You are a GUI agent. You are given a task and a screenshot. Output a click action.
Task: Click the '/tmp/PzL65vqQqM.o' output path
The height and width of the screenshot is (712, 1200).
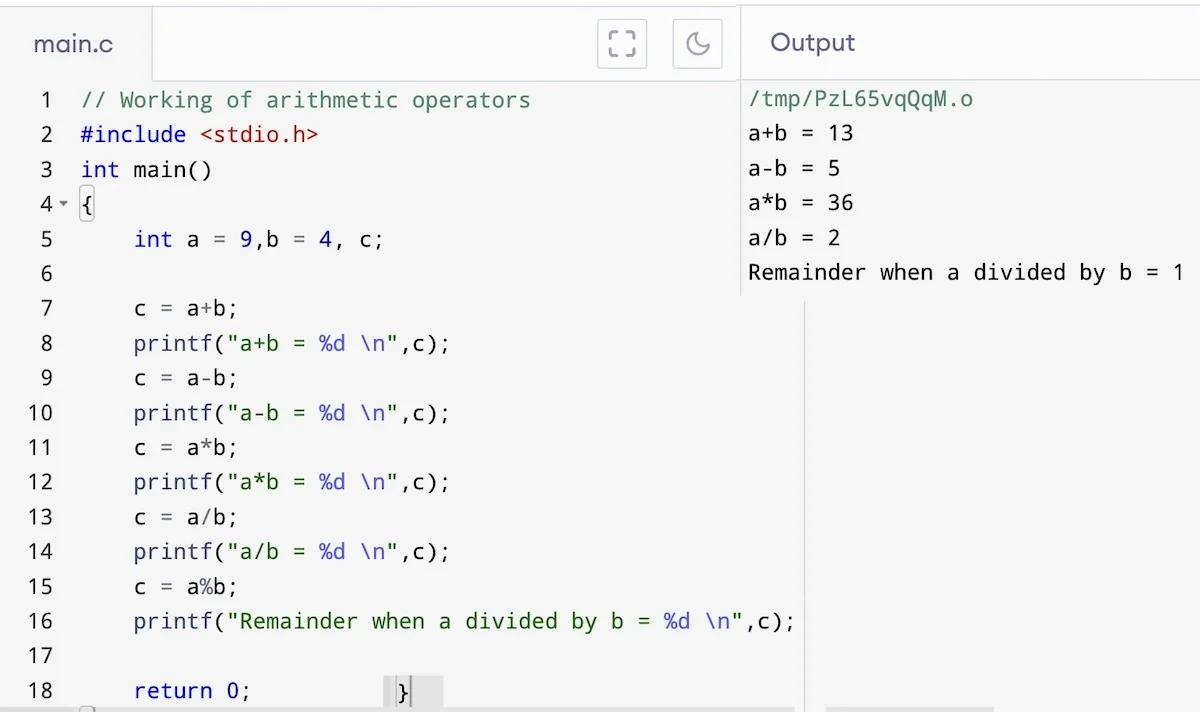pyautogui.click(x=860, y=99)
